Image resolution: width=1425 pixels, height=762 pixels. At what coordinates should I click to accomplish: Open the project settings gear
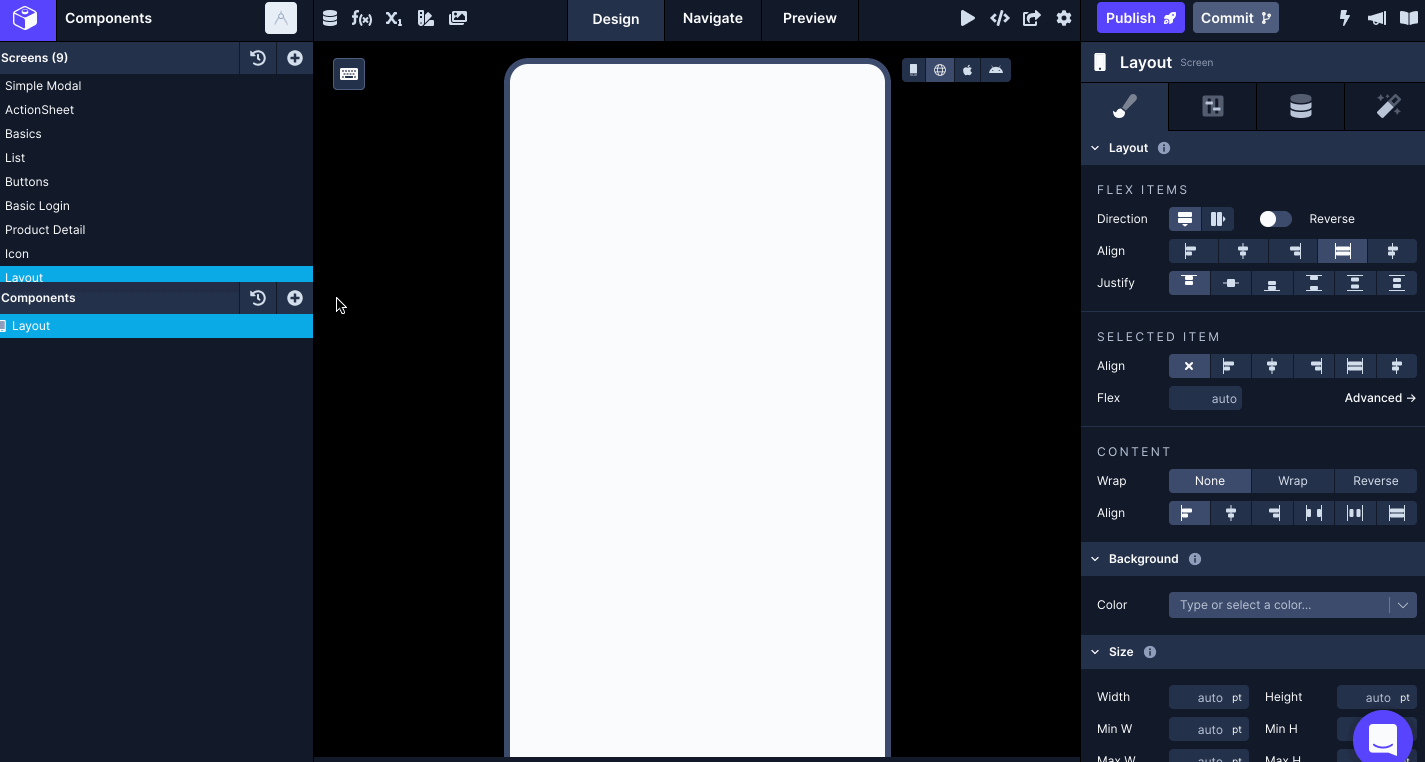click(1064, 18)
